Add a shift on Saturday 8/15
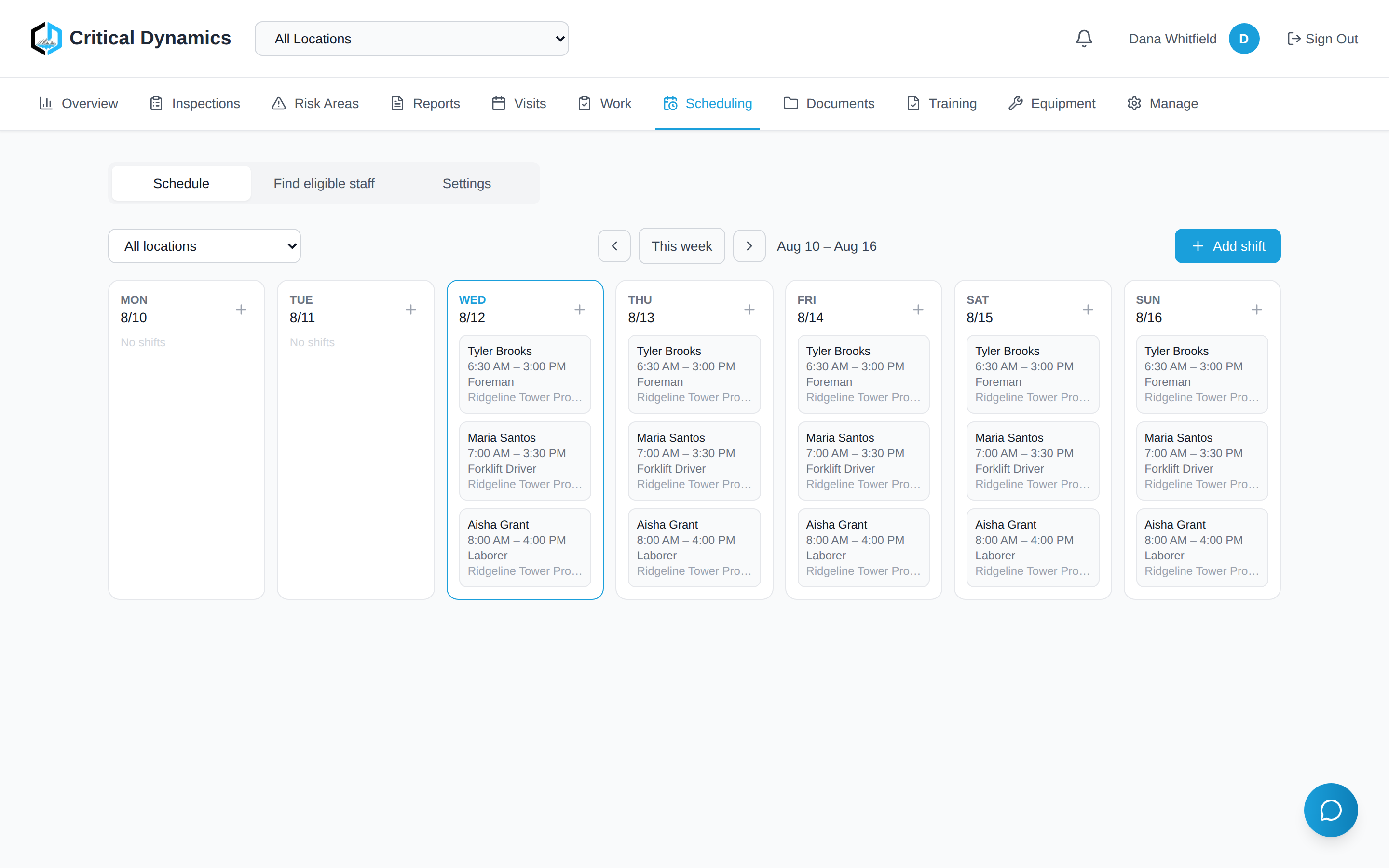 pyautogui.click(x=1088, y=310)
